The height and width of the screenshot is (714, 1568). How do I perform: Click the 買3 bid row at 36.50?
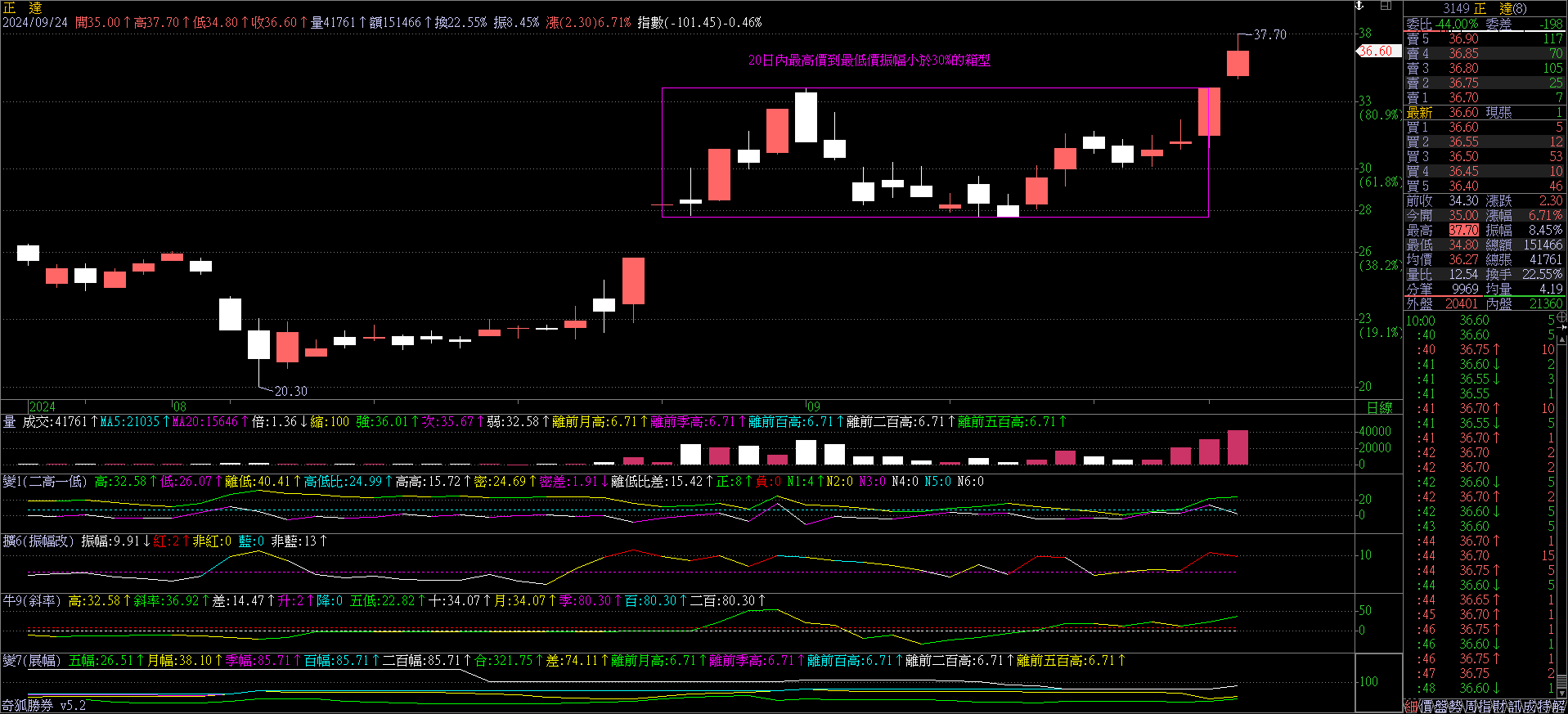pos(1484,156)
